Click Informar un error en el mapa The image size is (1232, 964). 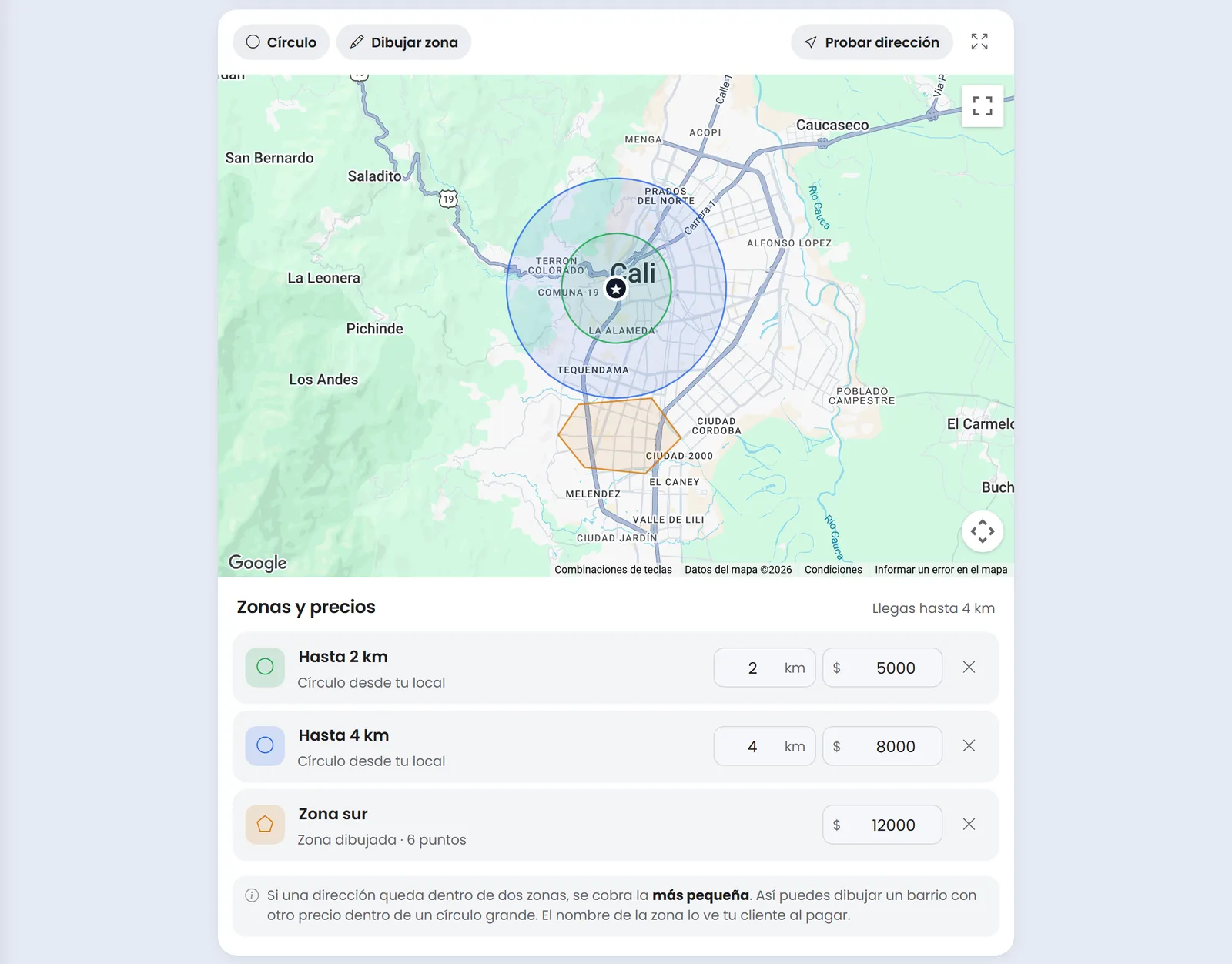[x=941, y=570]
